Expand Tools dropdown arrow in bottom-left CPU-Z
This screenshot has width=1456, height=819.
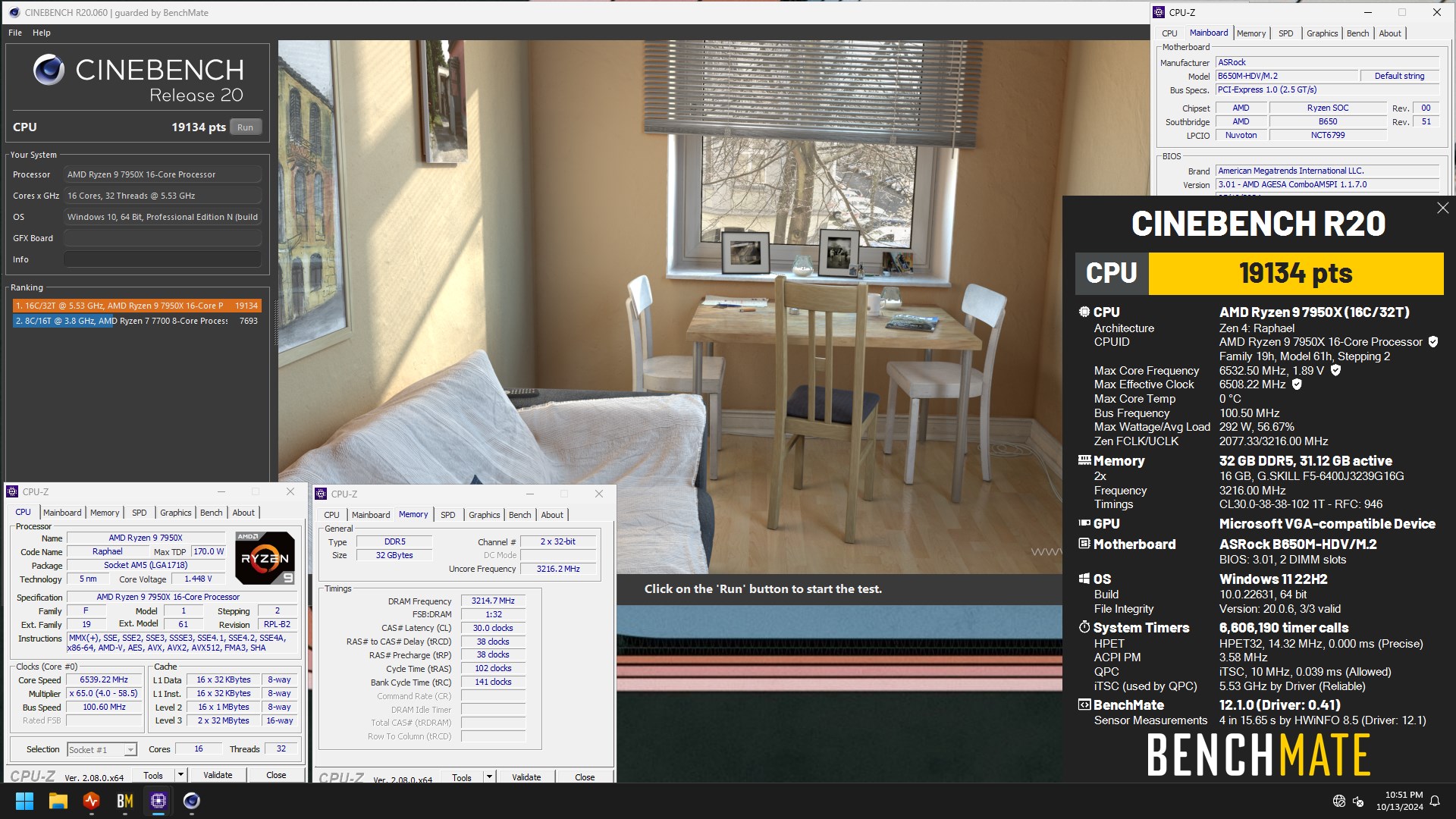180,775
